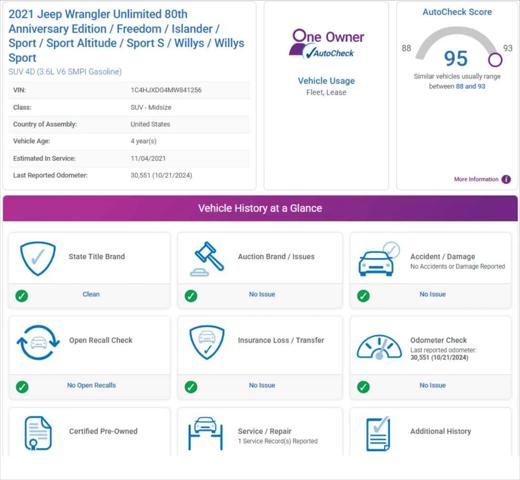Click the State Title Brand label
This screenshot has height=480, width=520.
click(97, 256)
